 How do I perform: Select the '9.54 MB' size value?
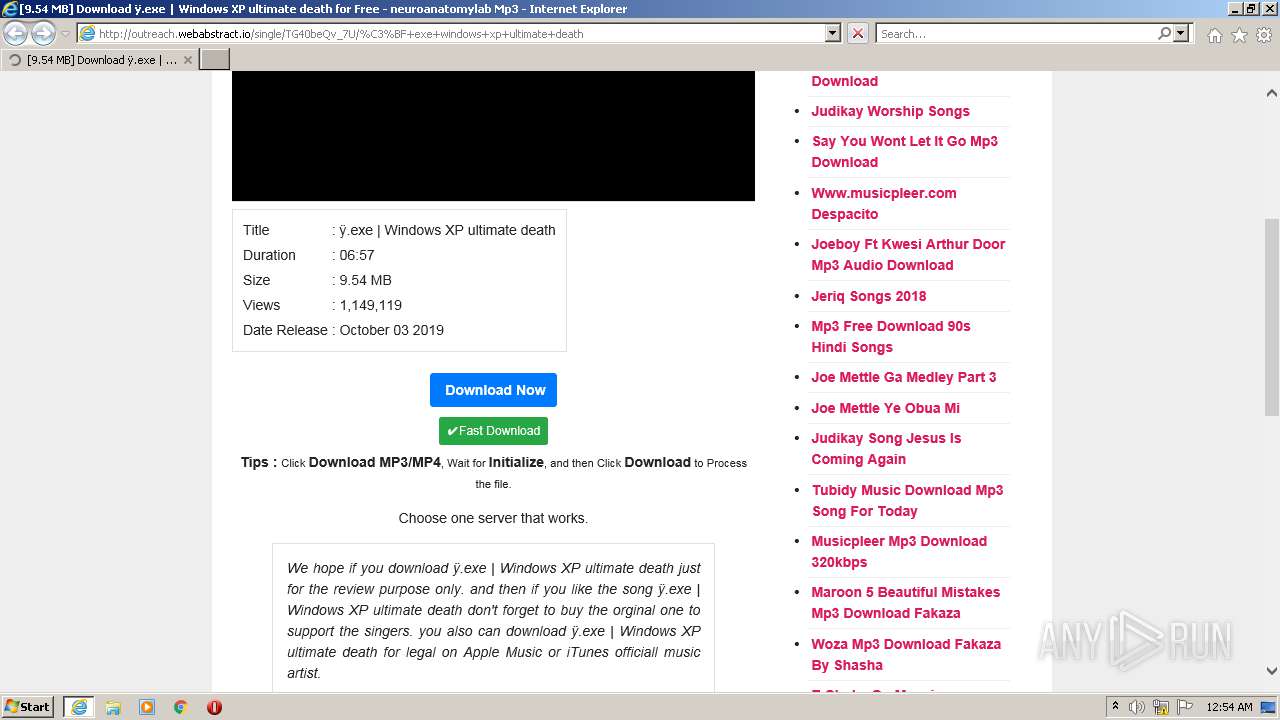[x=365, y=280]
